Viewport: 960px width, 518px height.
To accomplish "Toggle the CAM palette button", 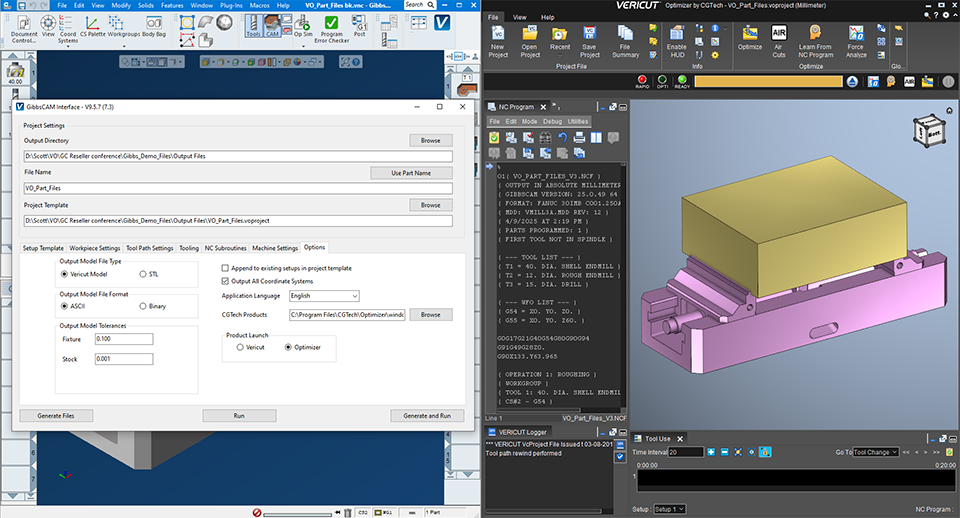I will (272, 26).
